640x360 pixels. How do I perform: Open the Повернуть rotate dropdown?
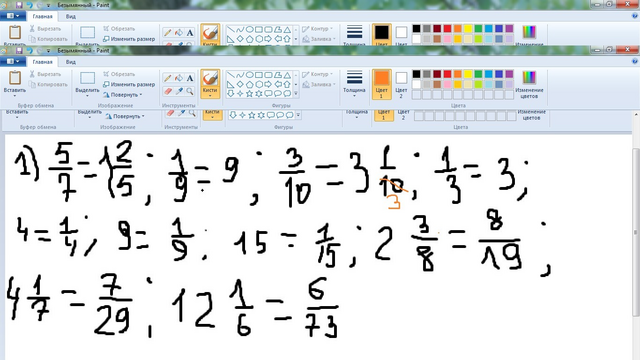(122, 95)
